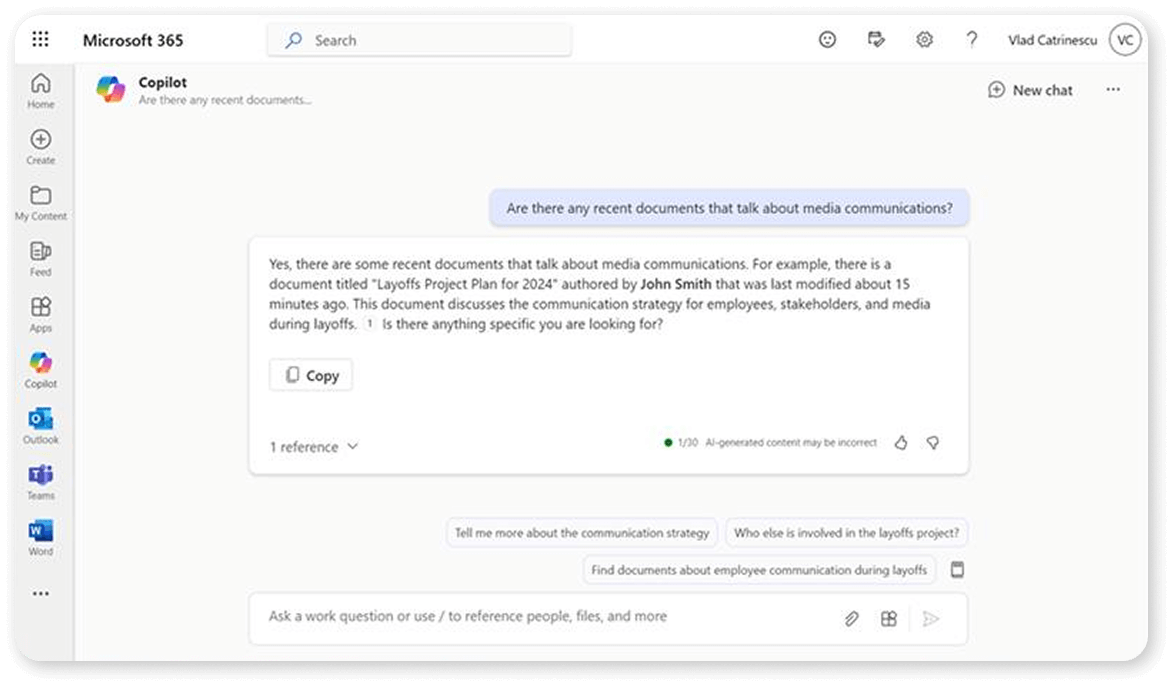This screenshot has width=1173, height=686.
Task: Focus the Search box
Action: (x=420, y=40)
